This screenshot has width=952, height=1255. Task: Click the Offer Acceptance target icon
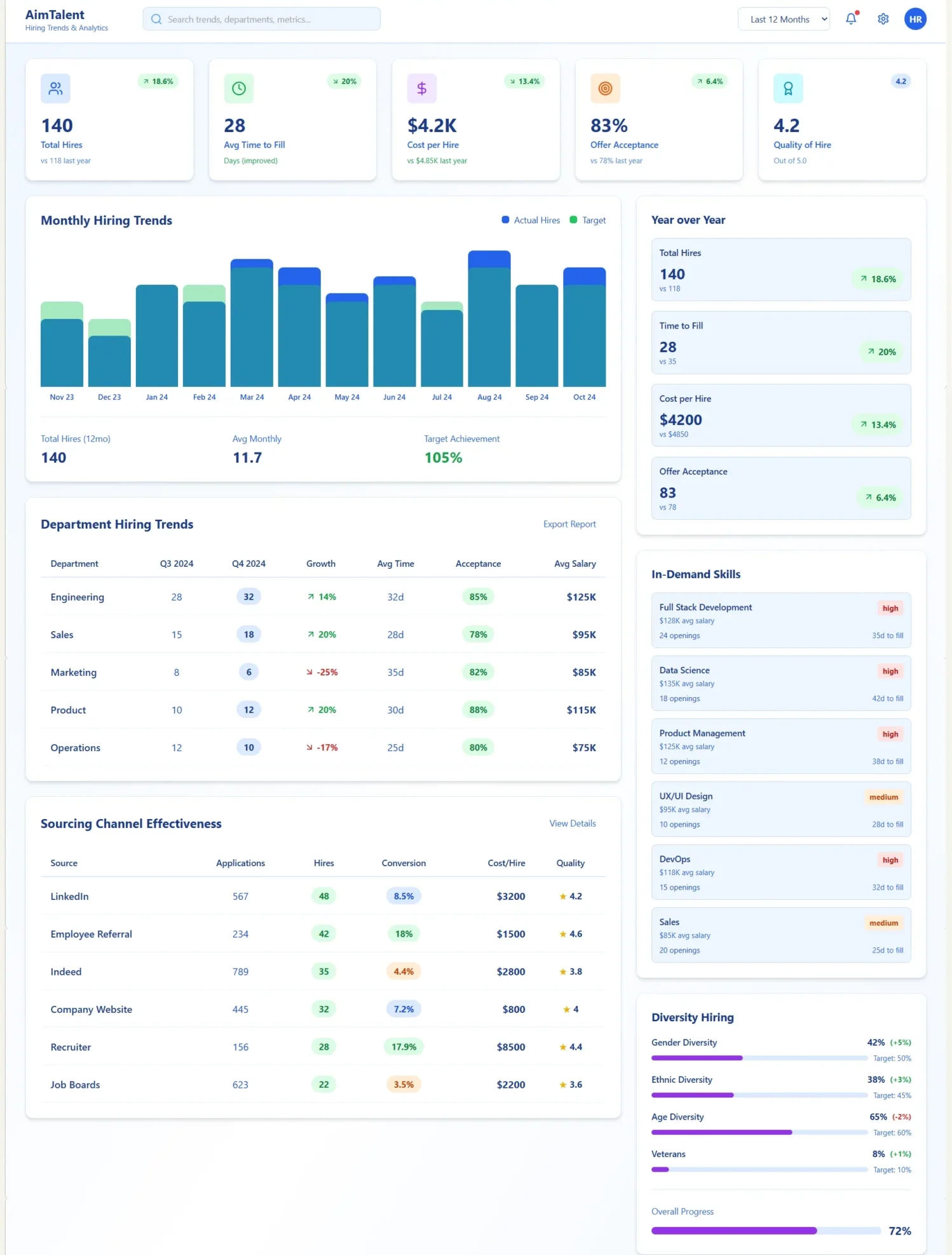tap(605, 88)
